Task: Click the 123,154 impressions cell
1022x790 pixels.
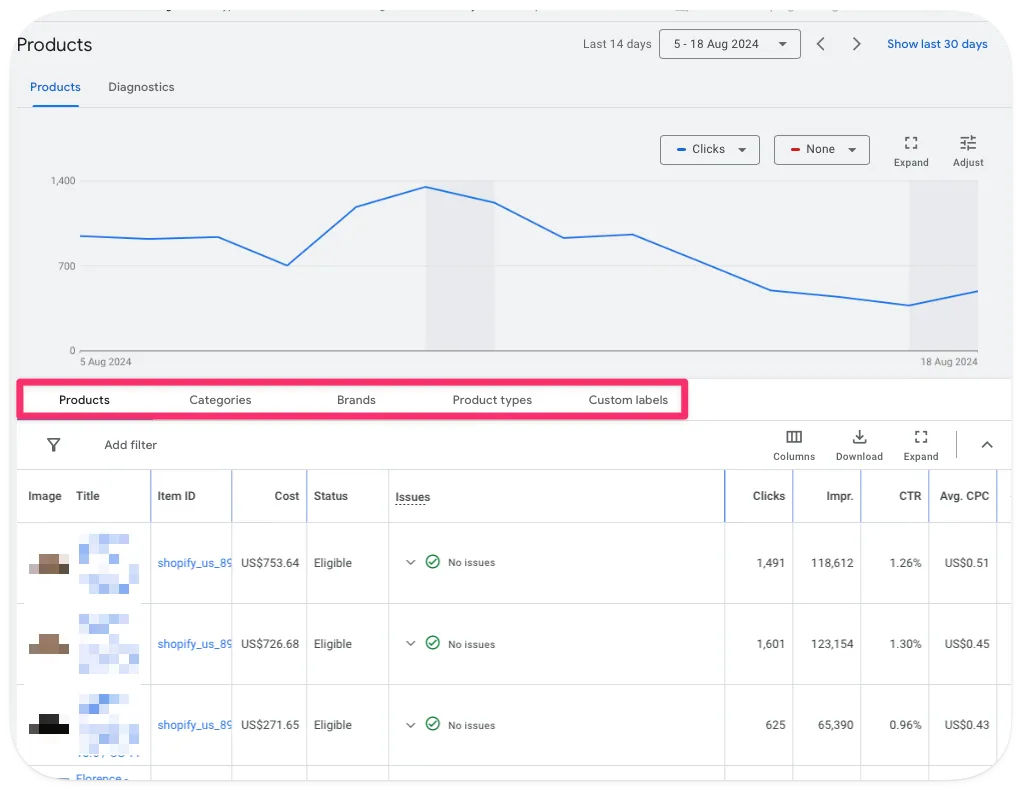Action: point(832,644)
